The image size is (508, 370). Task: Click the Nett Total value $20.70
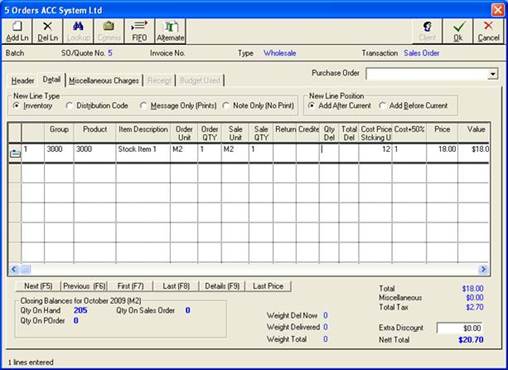(471, 340)
